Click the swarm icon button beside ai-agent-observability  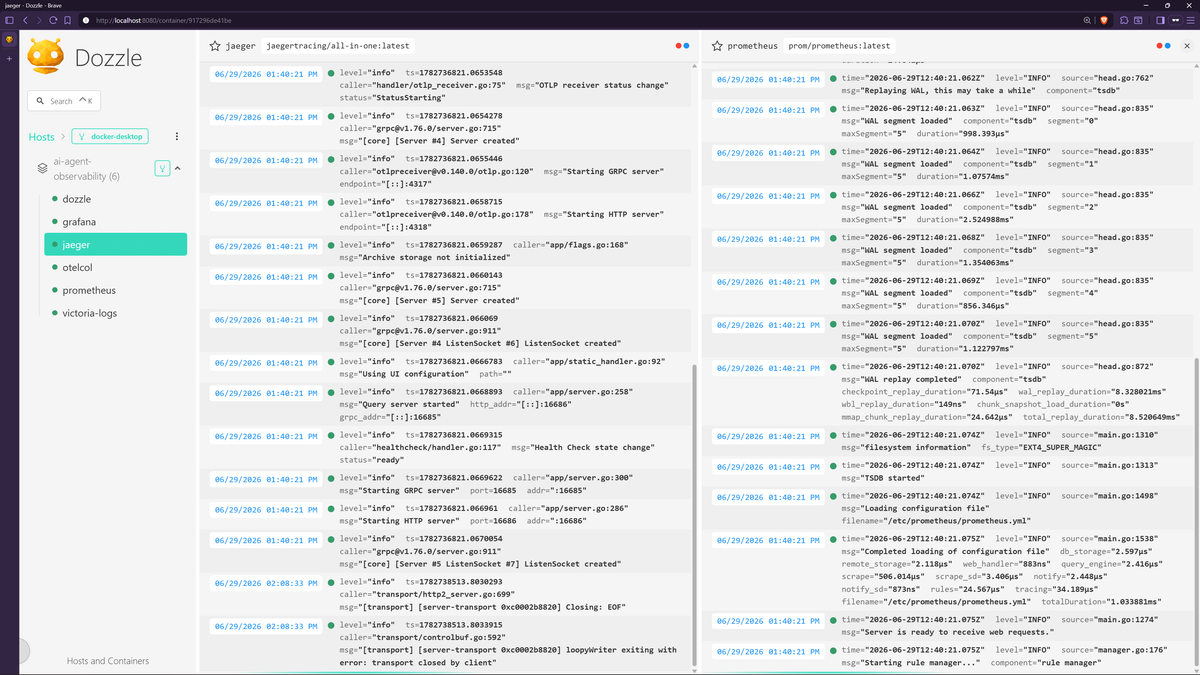162,169
